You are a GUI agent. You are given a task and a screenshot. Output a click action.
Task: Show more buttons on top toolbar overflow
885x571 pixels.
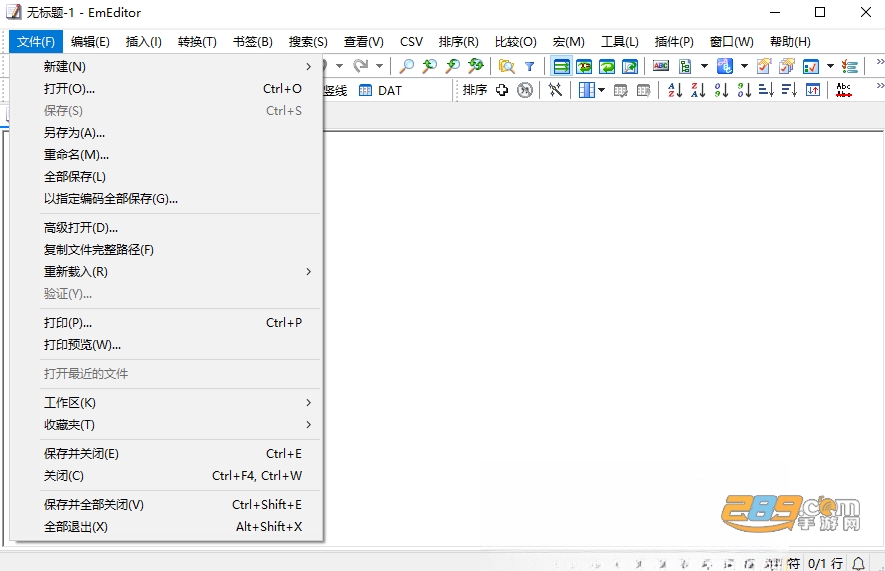click(879, 62)
